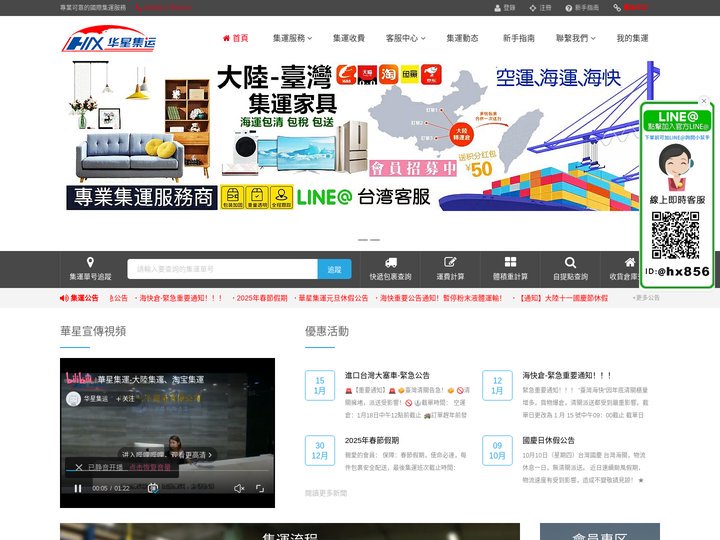The height and width of the screenshot is (540, 720).
Task: Close the LINE@ customer service widget
Action: click(x=703, y=101)
